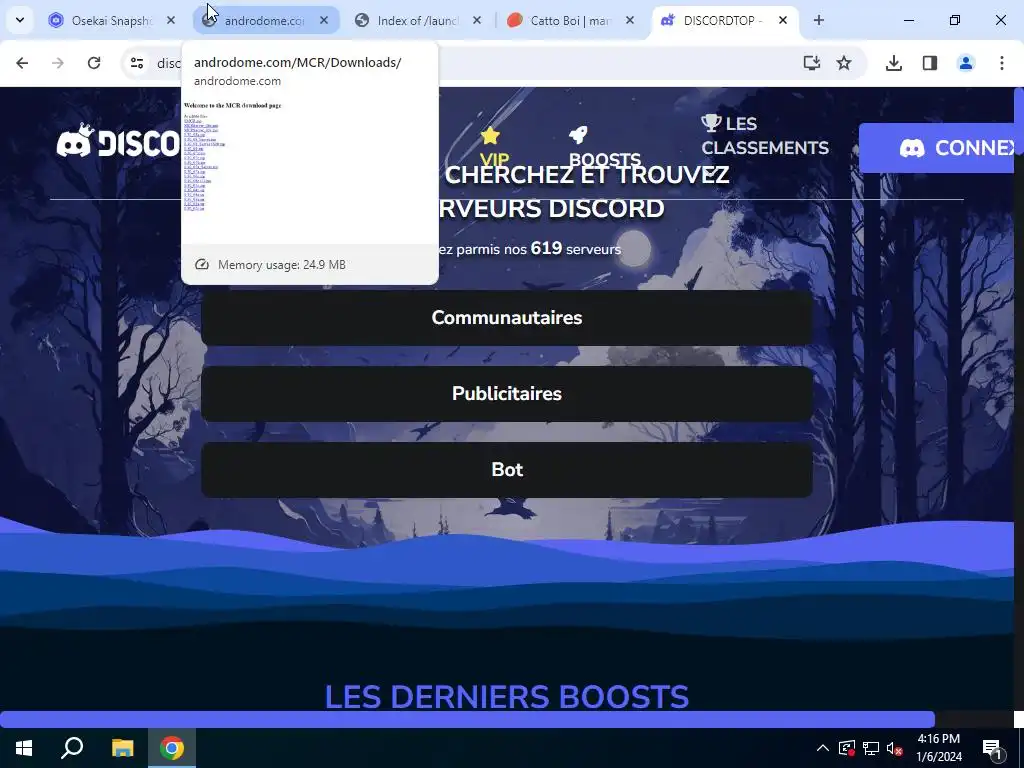Click the Chrome taskbar icon
The image size is (1024, 768).
pos(172,748)
